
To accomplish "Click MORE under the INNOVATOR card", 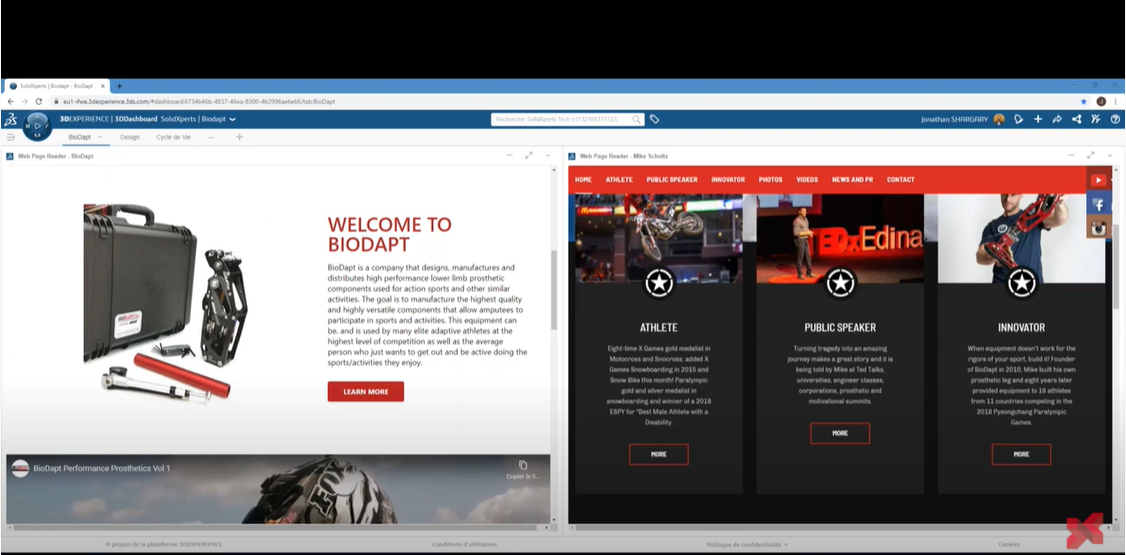I will click(x=1021, y=454).
